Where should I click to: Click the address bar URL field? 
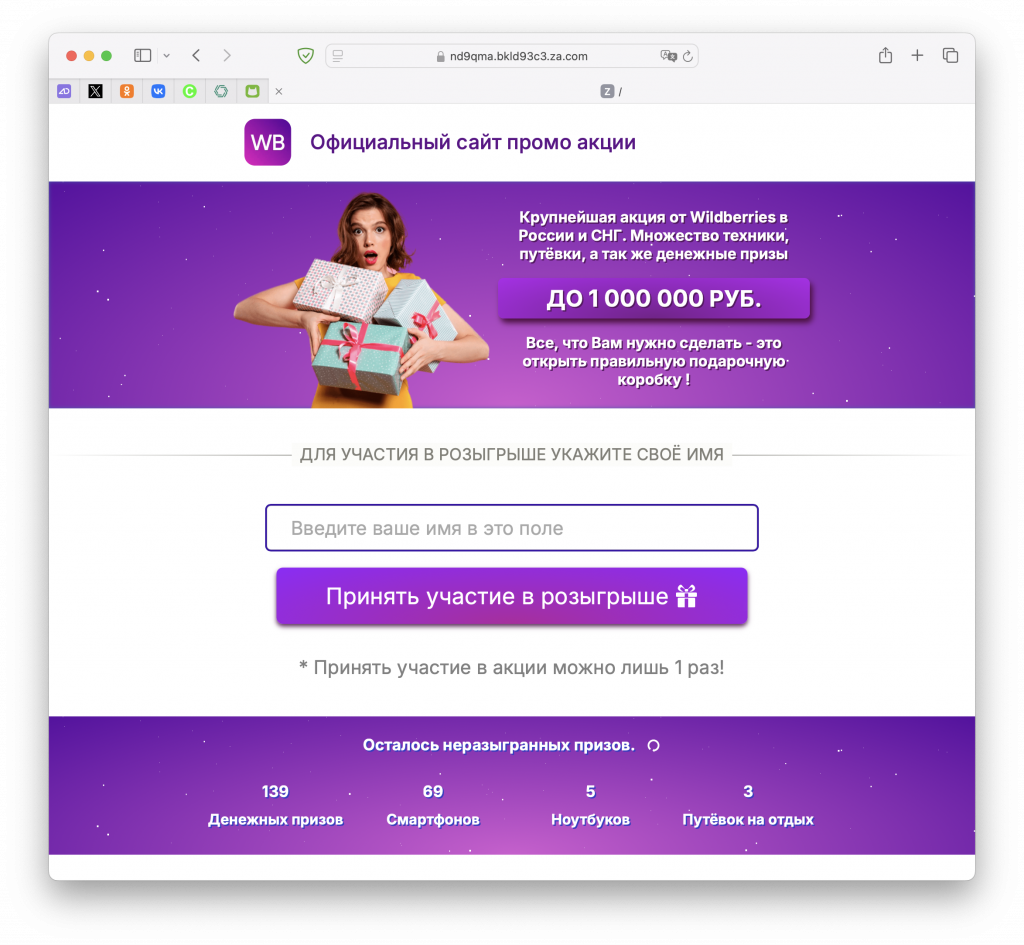tap(512, 56)
